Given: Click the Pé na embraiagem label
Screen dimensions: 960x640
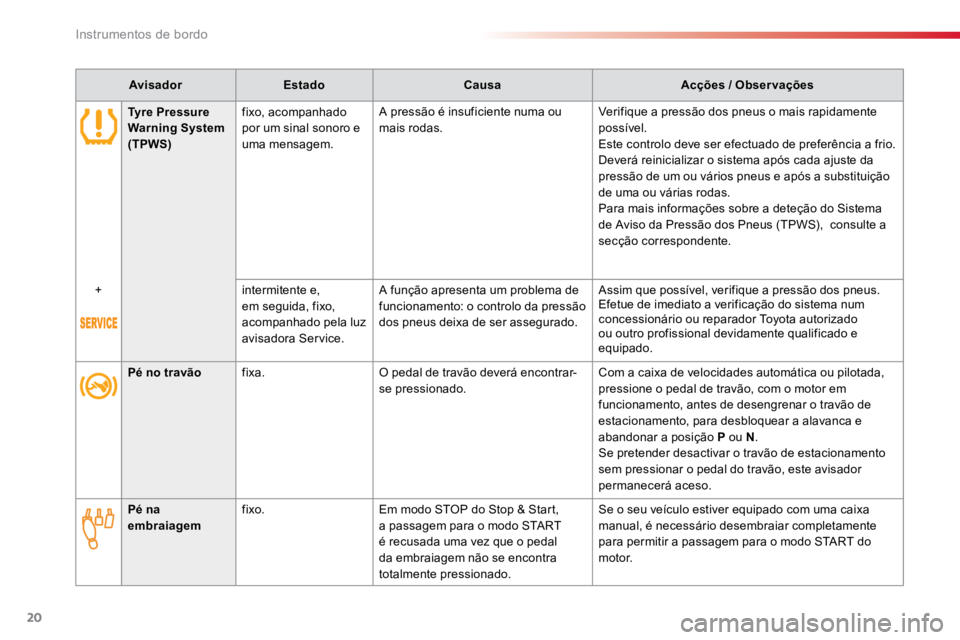Looking at the screenshot, I should point(164,518).
